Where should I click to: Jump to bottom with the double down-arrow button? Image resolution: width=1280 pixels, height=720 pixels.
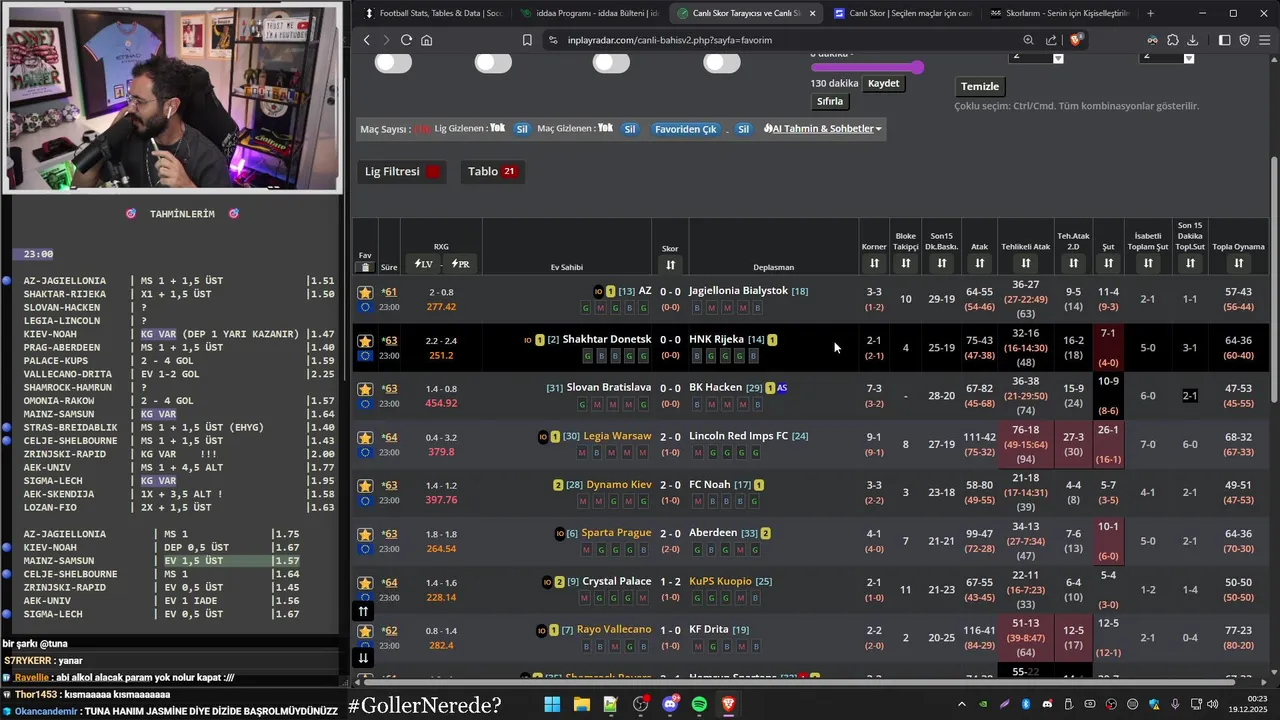click(x=363, y=657)
